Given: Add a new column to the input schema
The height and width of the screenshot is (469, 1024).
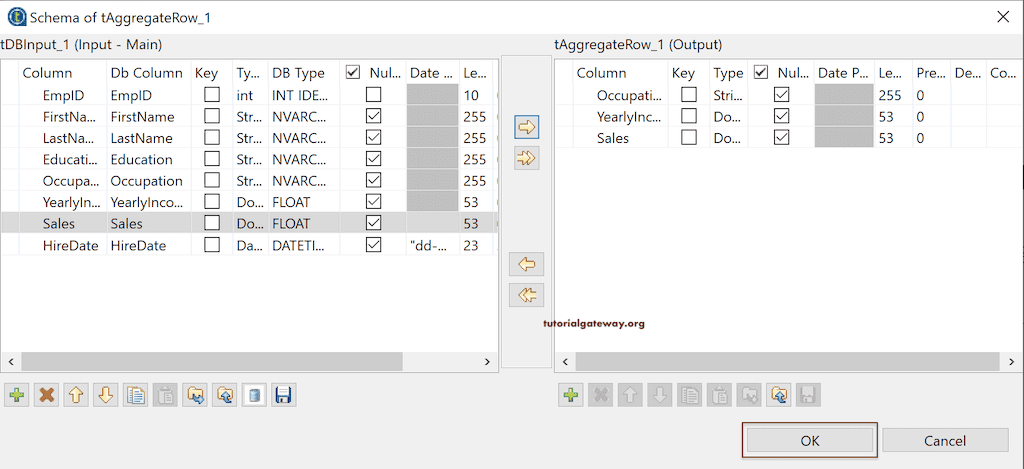Looking at the screenshot, I should pyautogui.click(x=16, y=395).
